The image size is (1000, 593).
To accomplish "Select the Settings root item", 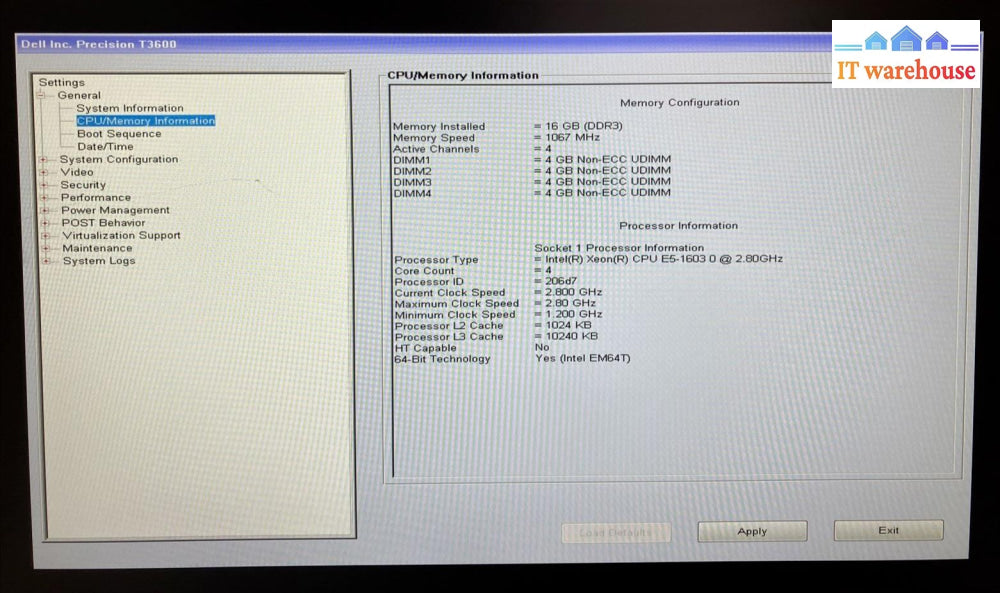I will pyautogui.click(x=62, y=82).
